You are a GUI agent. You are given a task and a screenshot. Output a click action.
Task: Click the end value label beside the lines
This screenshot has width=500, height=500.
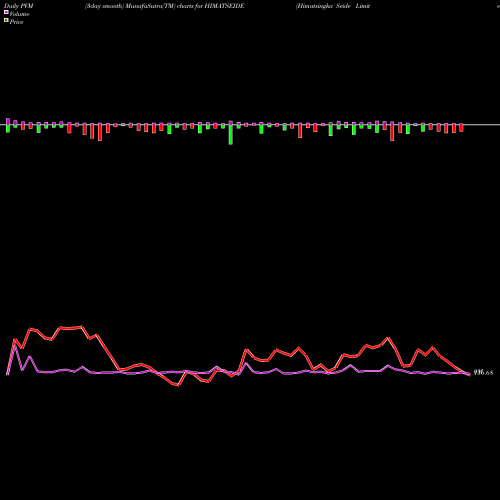pos(483,373)
